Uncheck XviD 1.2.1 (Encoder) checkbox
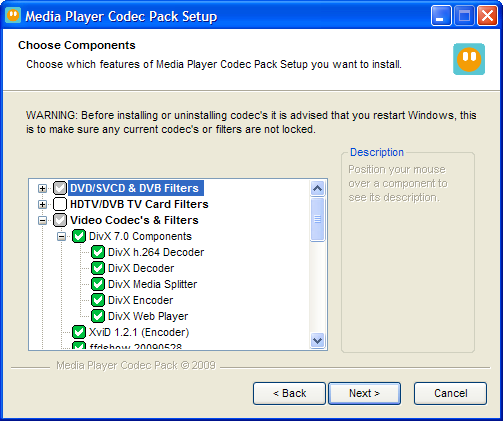This screenshot has height=421, width=503. (79, 332)
